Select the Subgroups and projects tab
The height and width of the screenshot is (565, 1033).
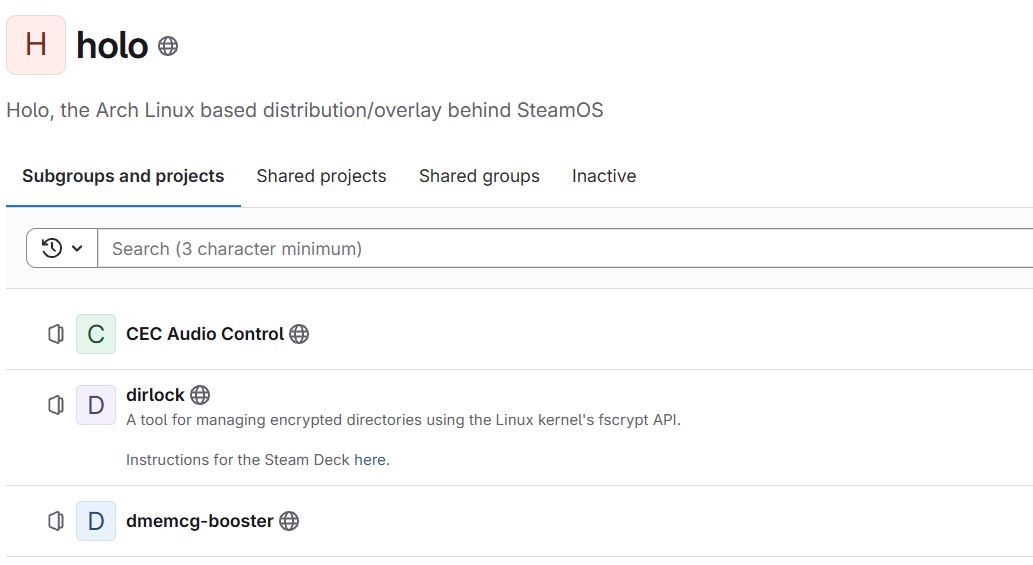[123, 176]
